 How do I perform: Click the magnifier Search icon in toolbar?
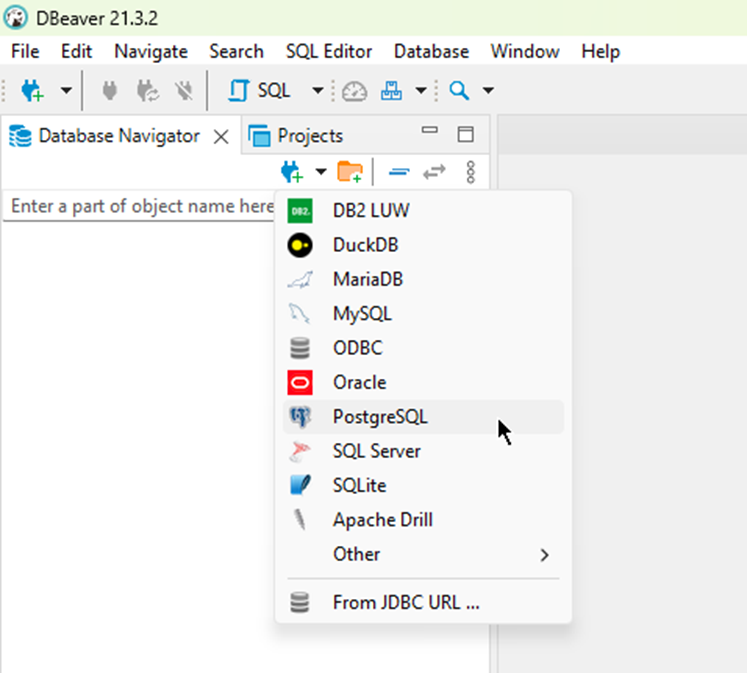tap(459, 90)
